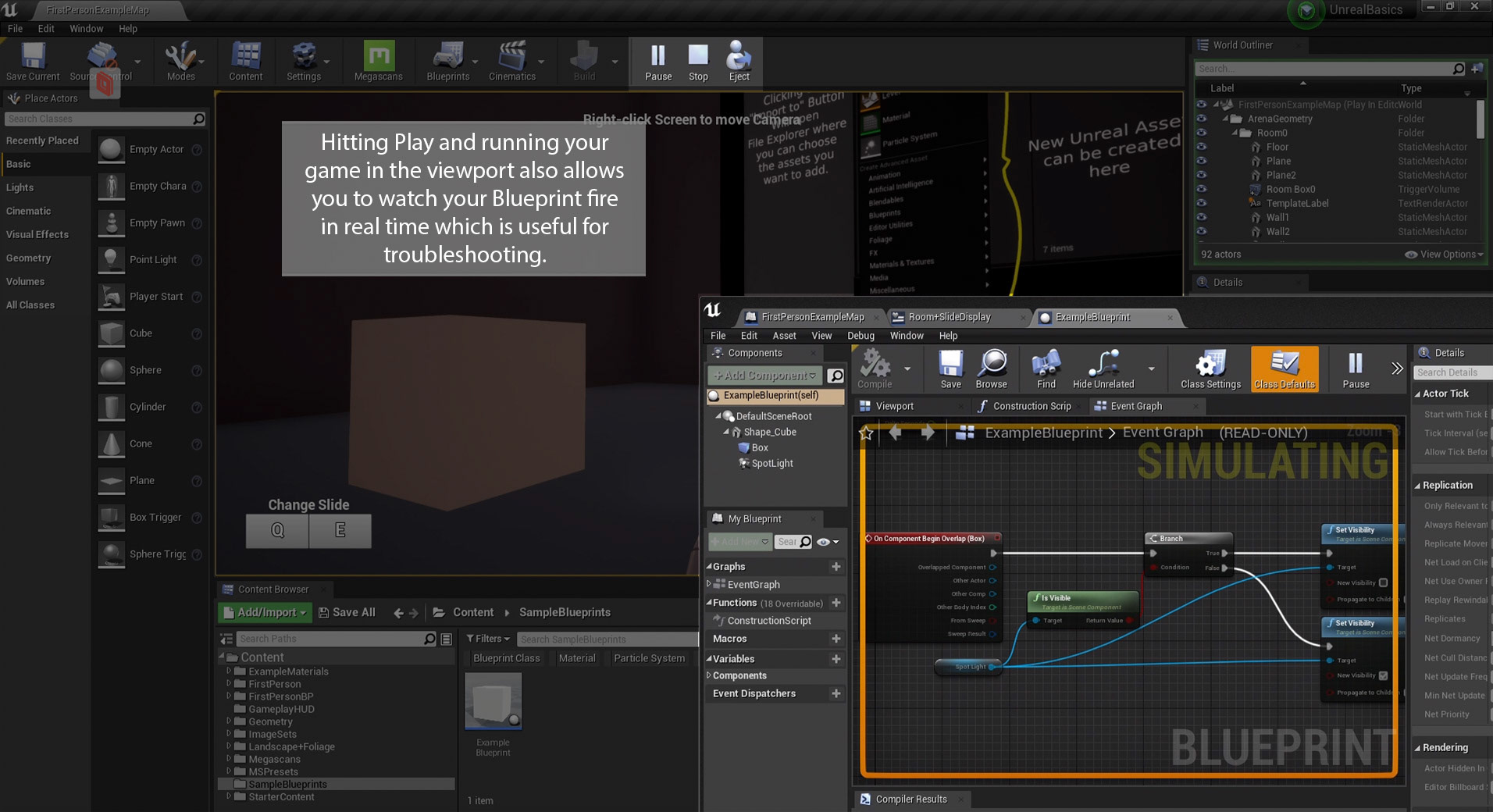Open Add/Import dropdown in Content Browser

(265, 612)
